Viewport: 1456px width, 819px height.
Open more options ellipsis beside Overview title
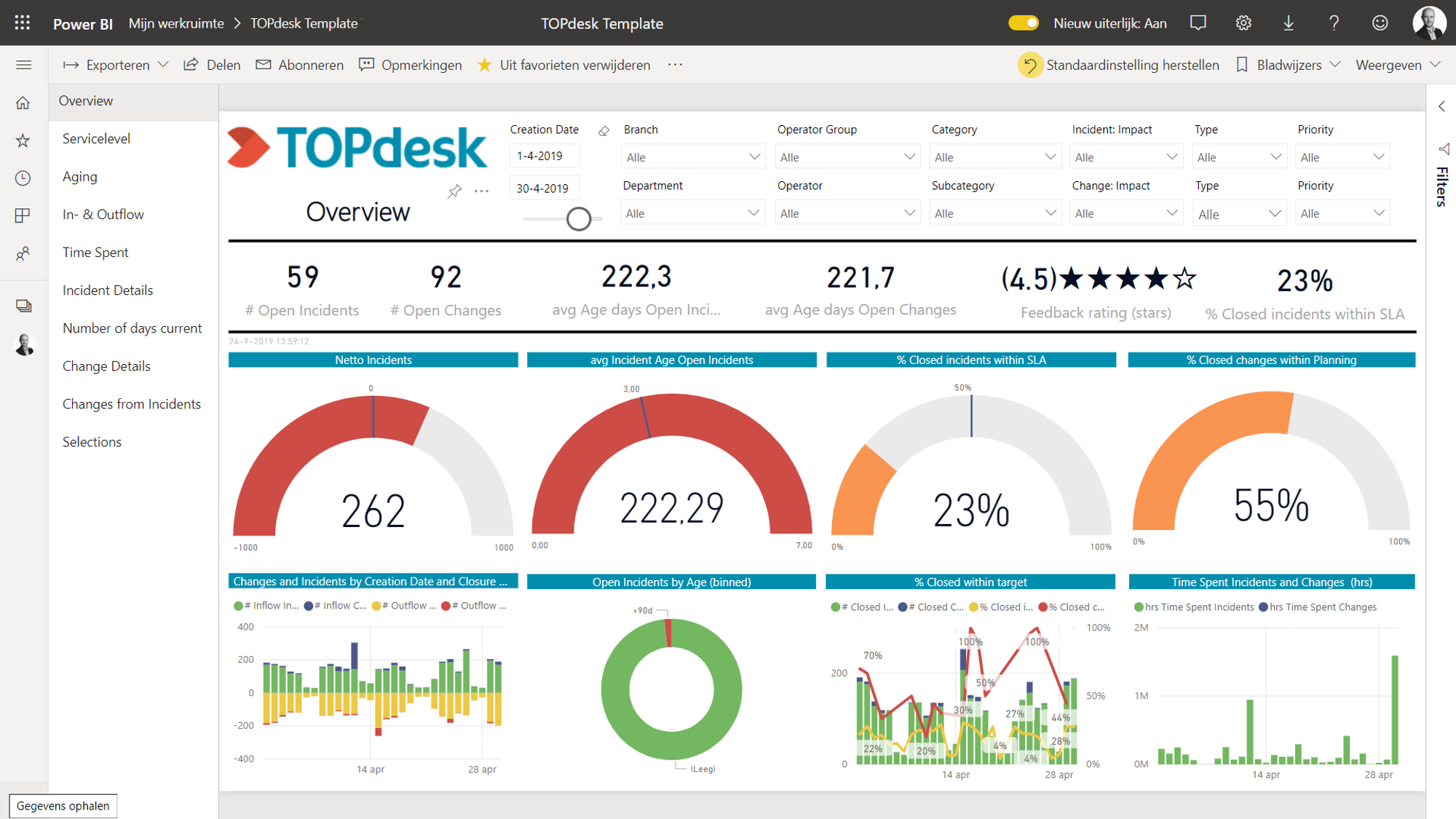click(482, 191)
